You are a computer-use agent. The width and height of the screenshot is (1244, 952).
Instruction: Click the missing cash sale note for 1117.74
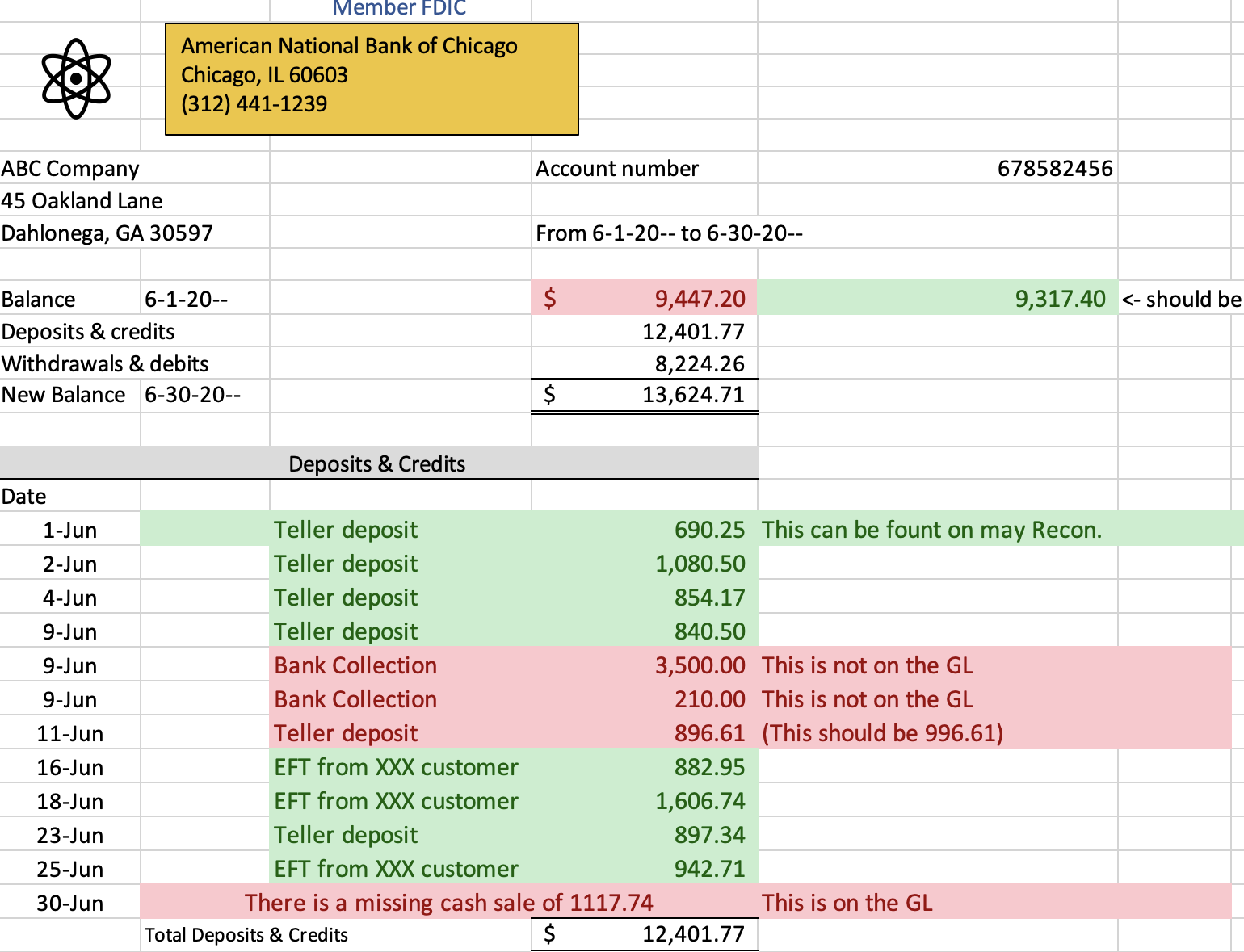coord(451,902)
